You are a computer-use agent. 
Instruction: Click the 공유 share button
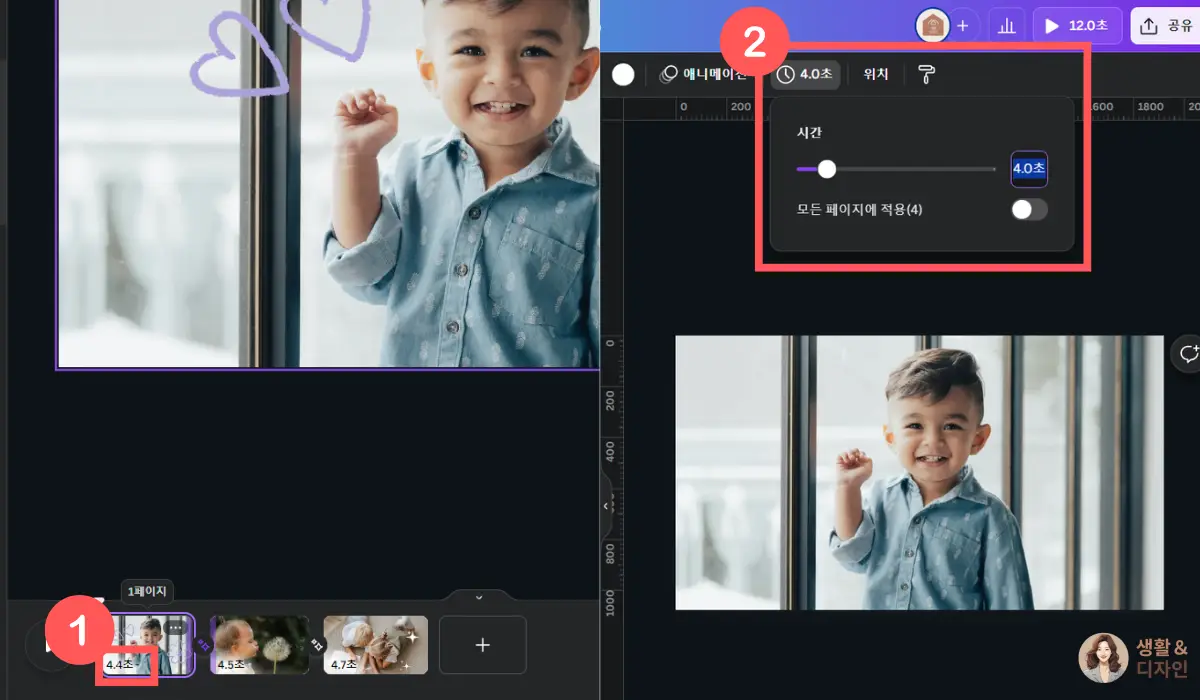tap(1166, 26)
